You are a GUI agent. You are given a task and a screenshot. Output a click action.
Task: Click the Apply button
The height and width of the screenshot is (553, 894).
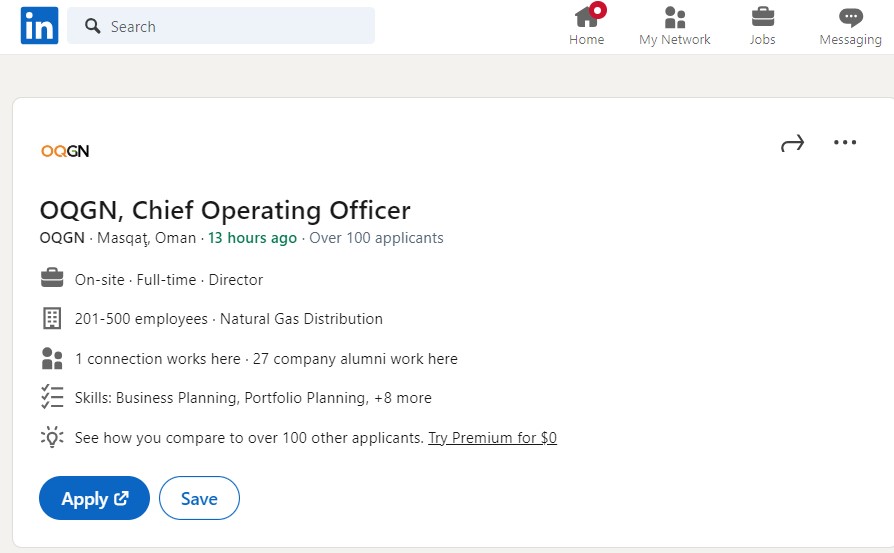pyautogui.click(x=94, y=498)
